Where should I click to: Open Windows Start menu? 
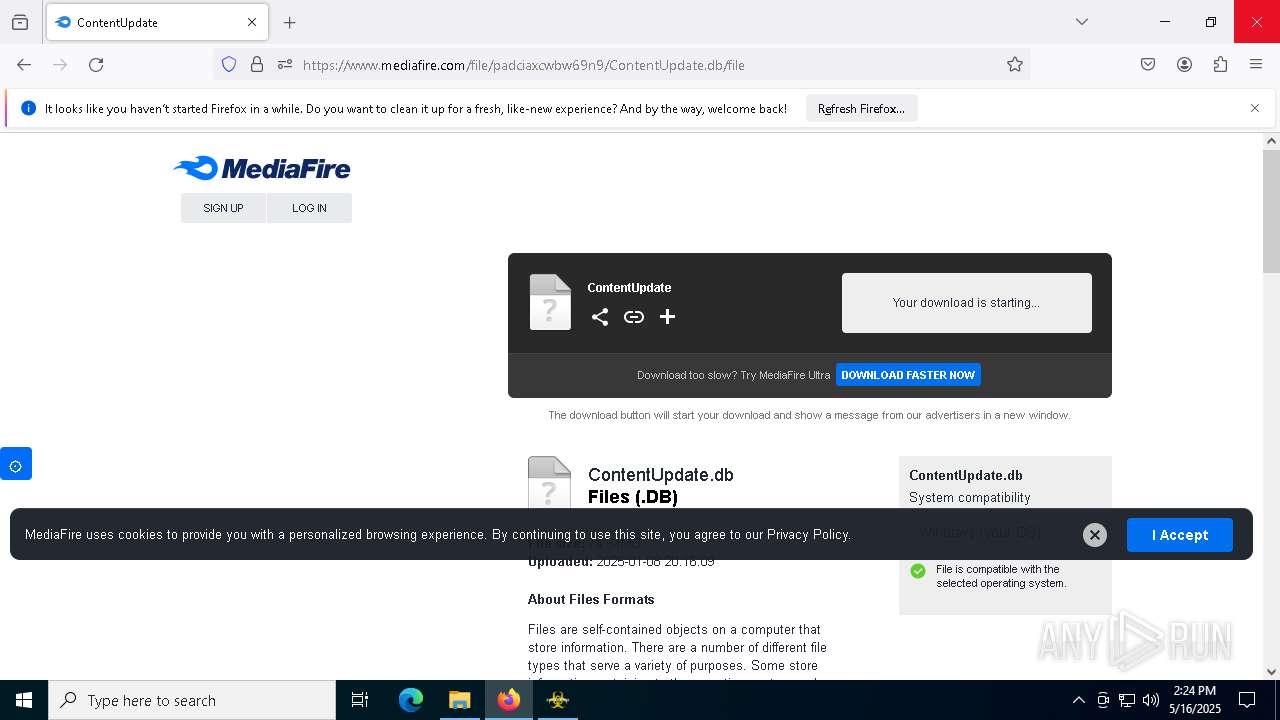coord(24,700)
